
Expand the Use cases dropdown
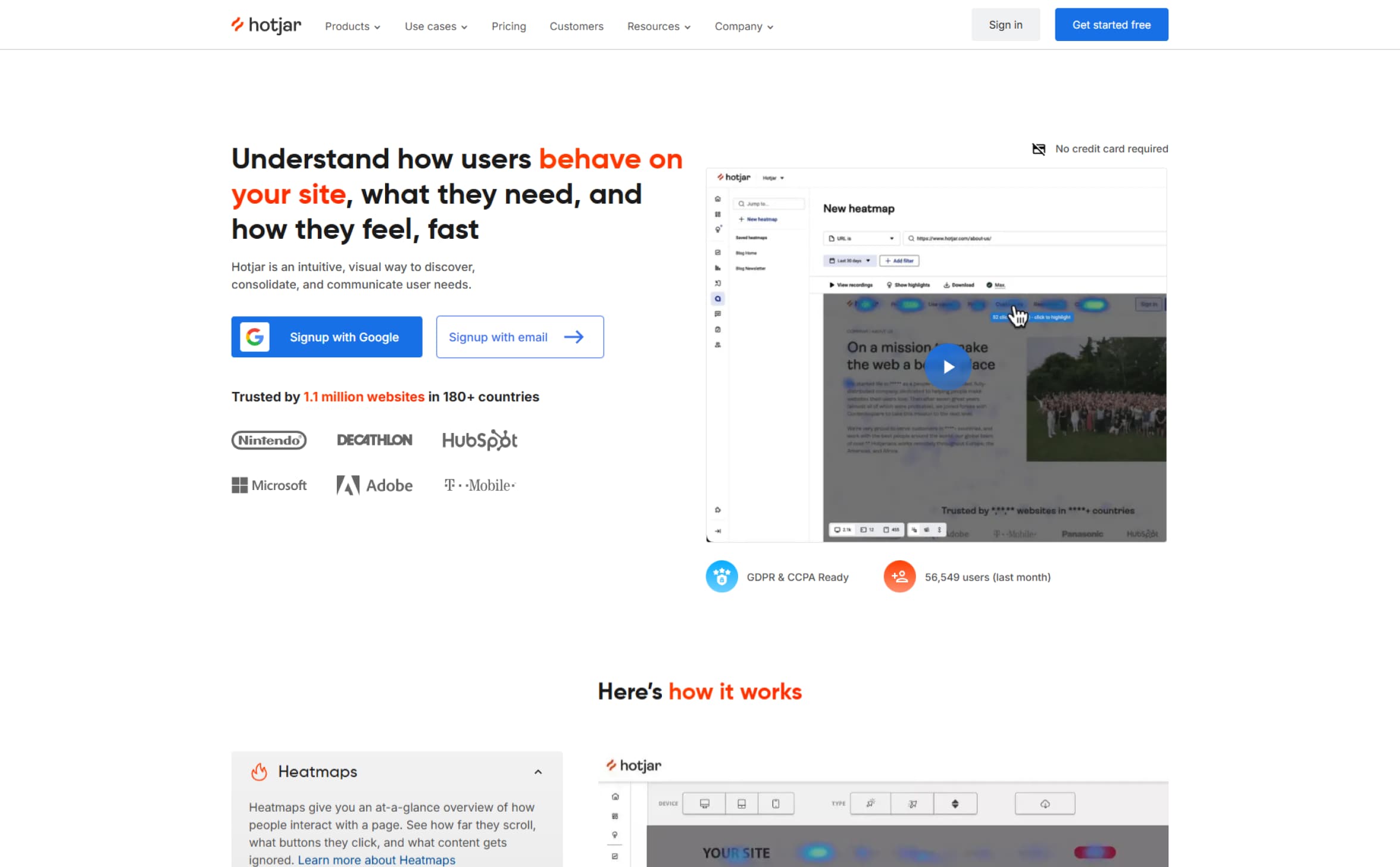(x=436, y=26)
